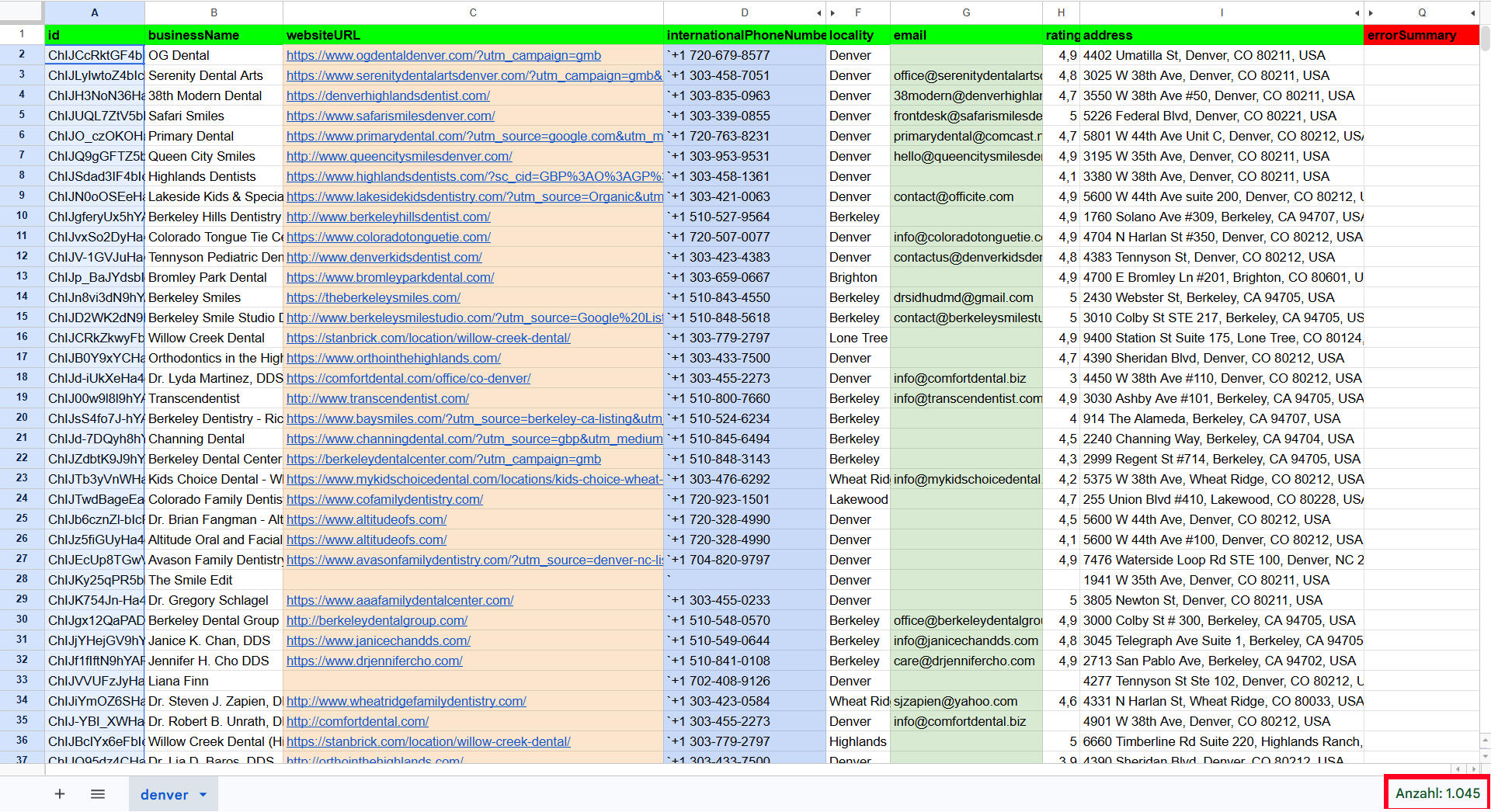Select the errorSummary header cell
The width and height of the screenshot is (1491, 812).
[x=1421, y=35]
